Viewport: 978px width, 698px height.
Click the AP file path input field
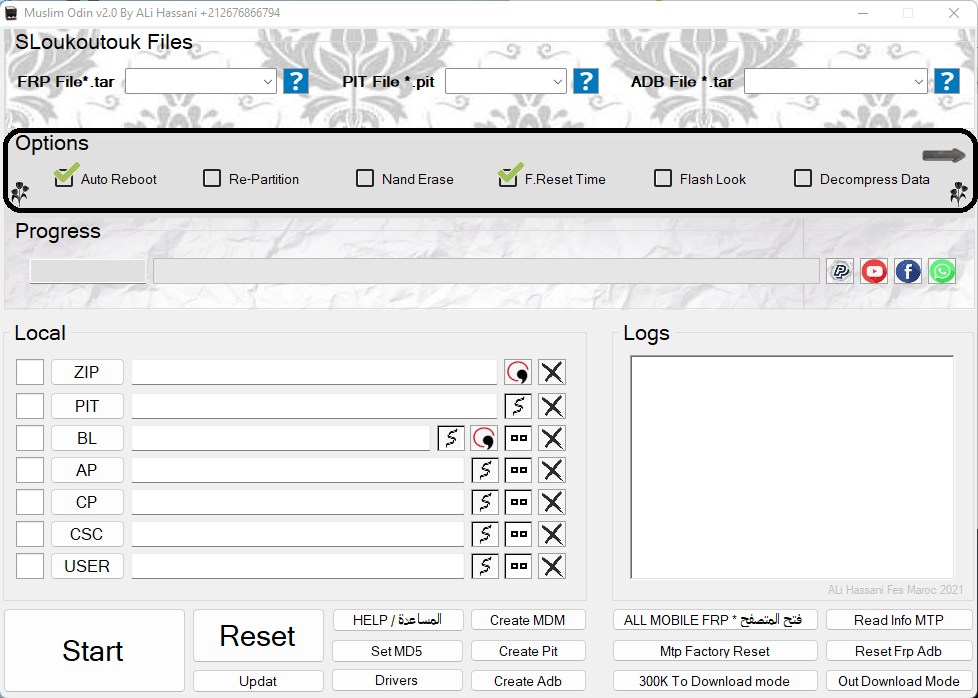pyautogui.click(x=298, y=470)
